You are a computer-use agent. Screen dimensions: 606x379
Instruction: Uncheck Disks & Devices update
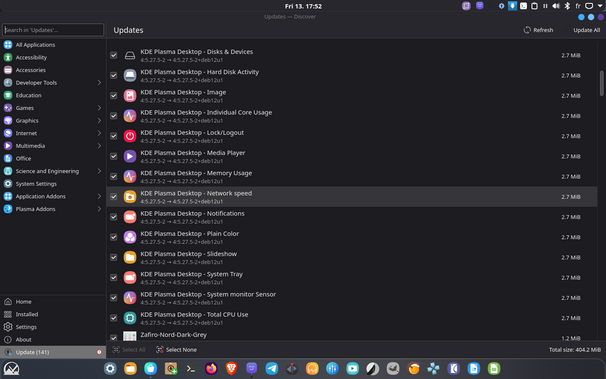click(x=114, y=55)
